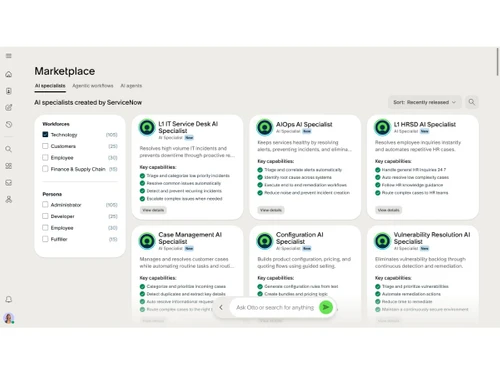500x375 pixels.
Task: Open the history clock sidebar icon
Action: (9, 124)
